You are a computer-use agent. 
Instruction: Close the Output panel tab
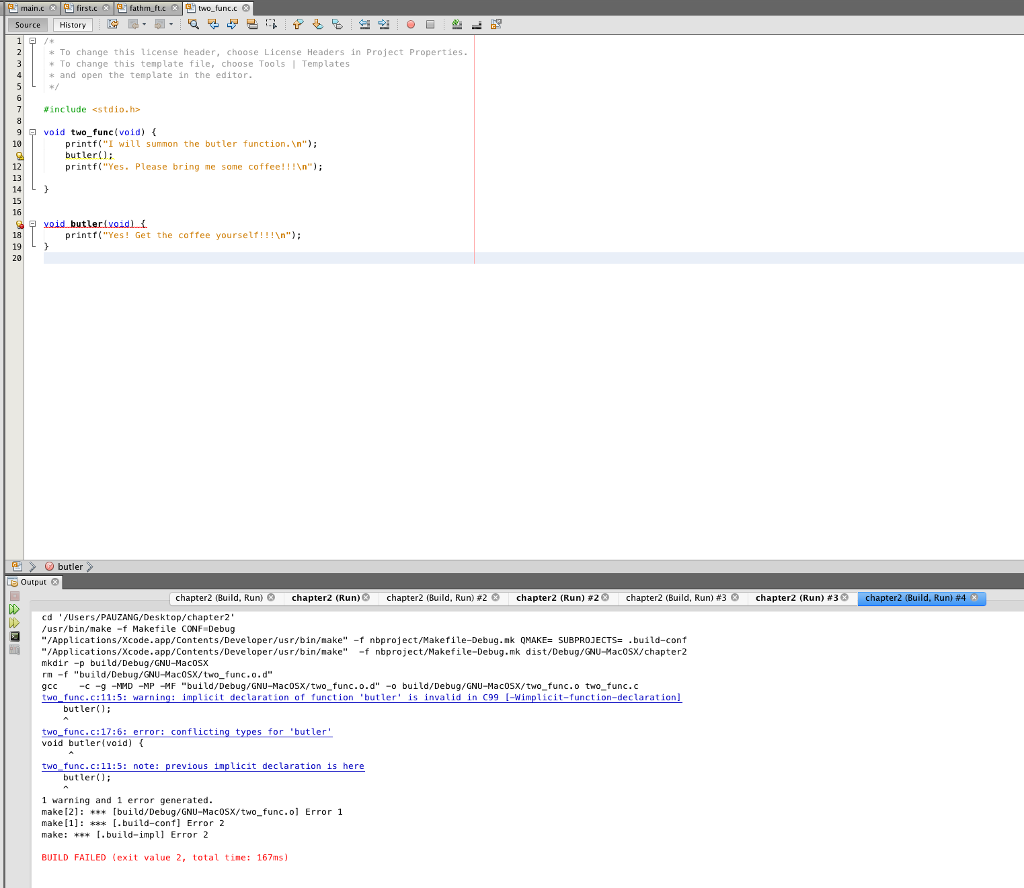[x=55, y=582]
